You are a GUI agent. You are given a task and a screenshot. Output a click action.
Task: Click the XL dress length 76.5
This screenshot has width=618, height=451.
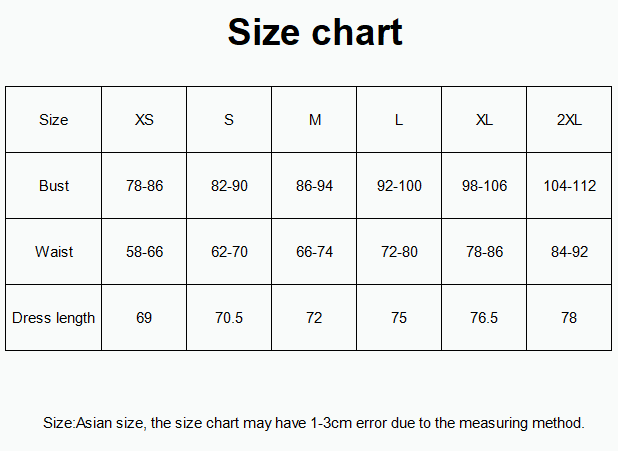[484, 318]
